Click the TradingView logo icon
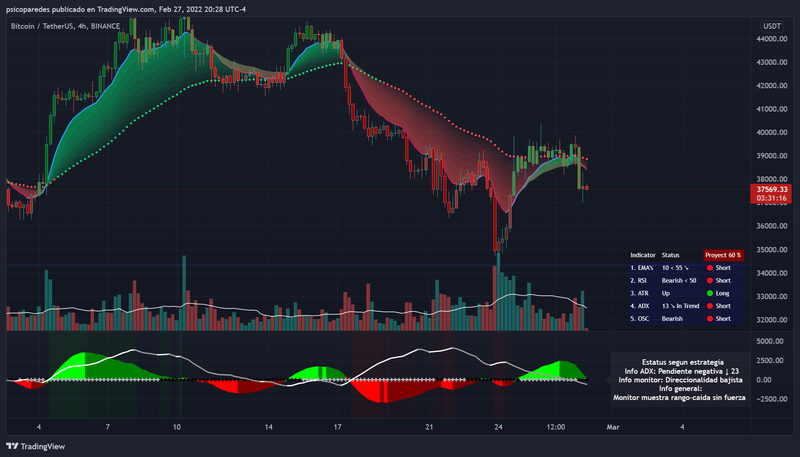The image size is (800, 457). tap(12, 446)
